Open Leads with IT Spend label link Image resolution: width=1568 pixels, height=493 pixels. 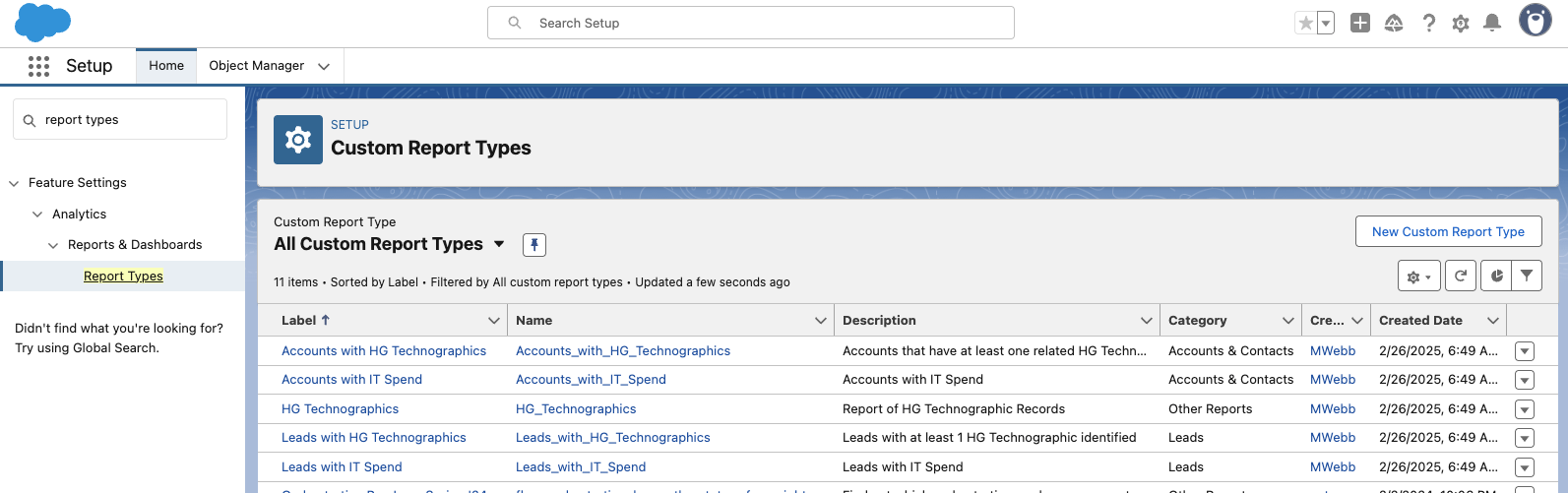click(342, 467)
